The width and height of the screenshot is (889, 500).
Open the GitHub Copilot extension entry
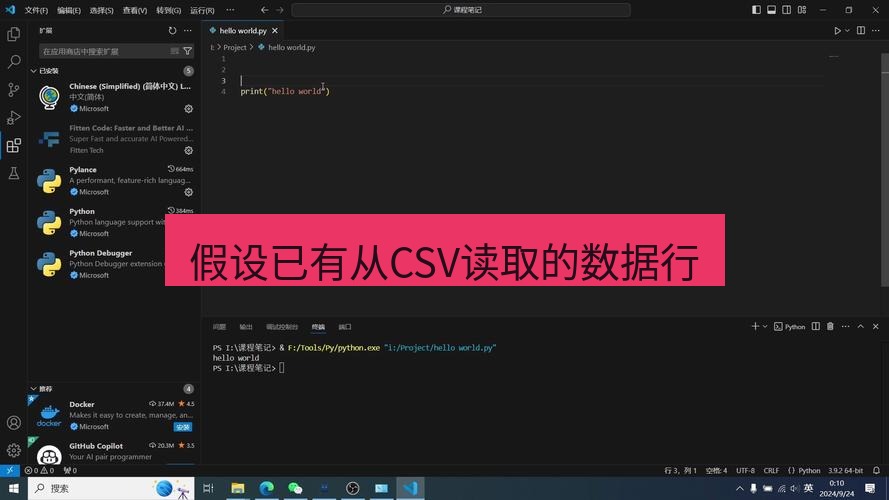114,451
